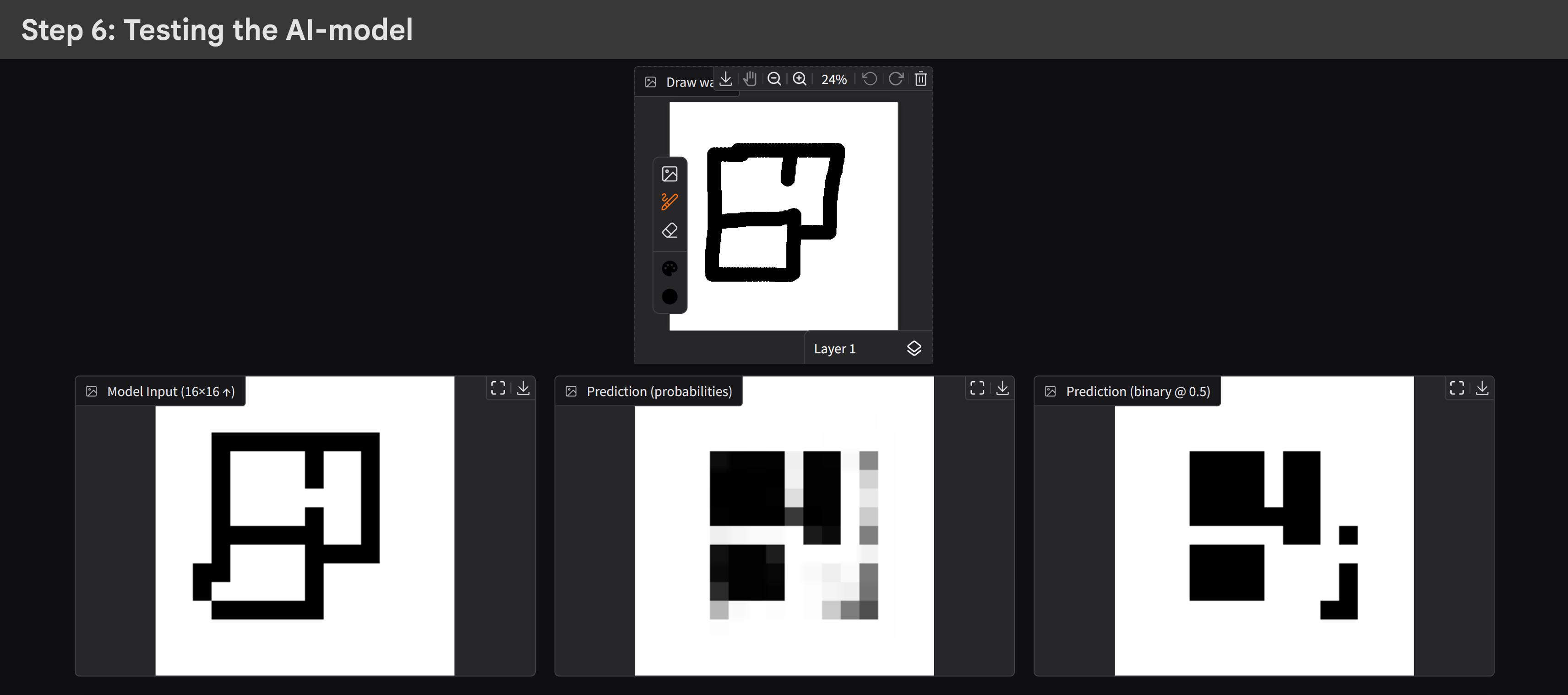Click the black brush size swatch
This screenshot has height=695, width=1568.
coord(670,296)
